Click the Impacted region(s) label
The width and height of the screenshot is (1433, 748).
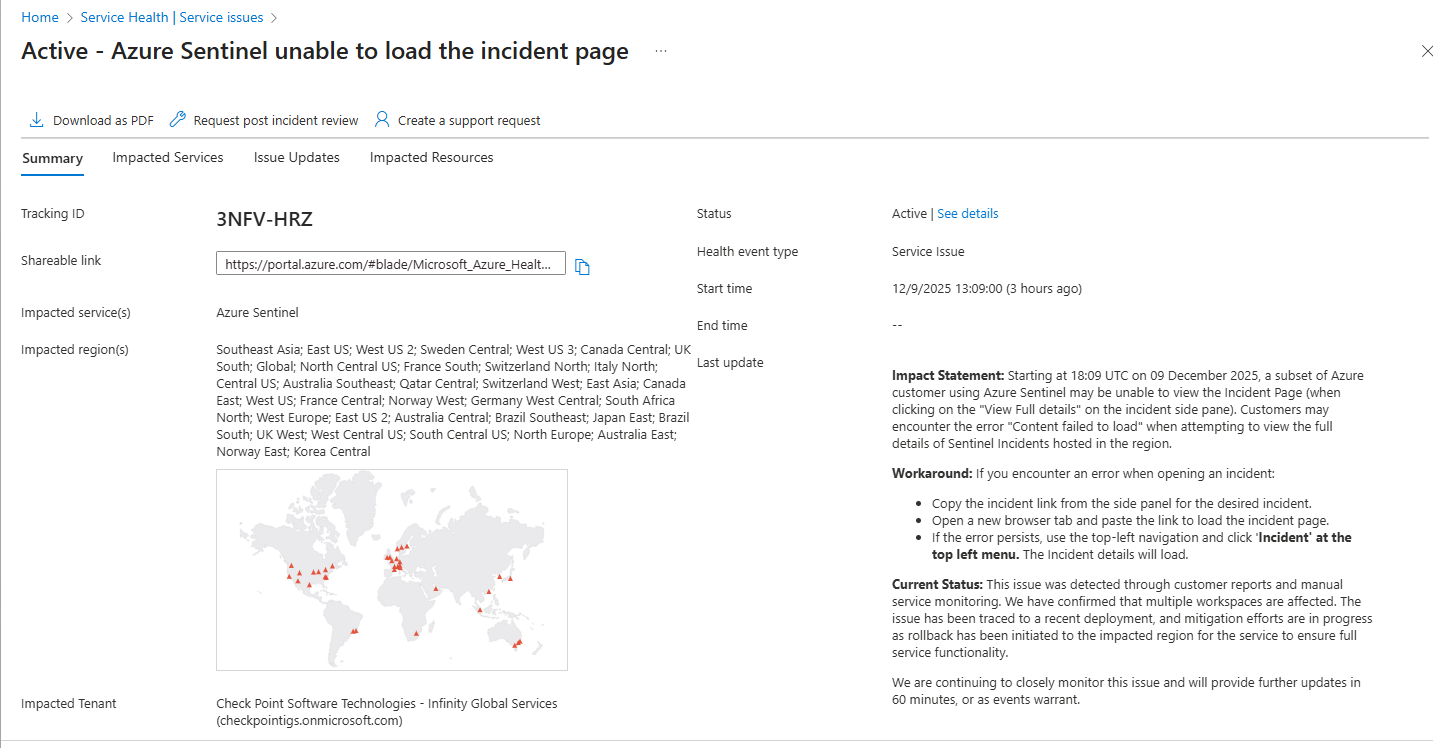pyautogui.click(x=75, y=350)
